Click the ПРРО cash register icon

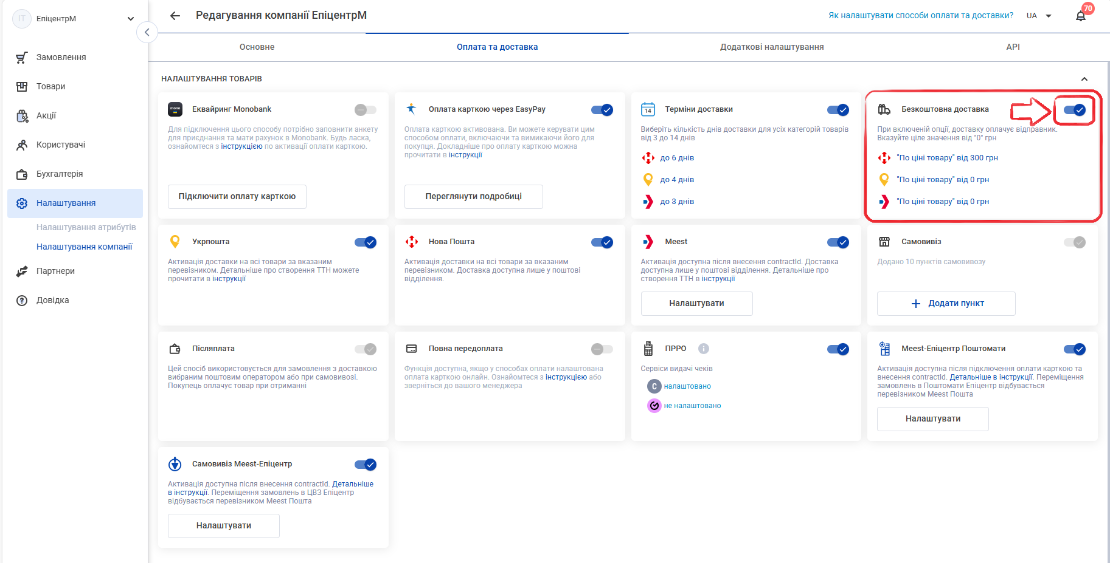pyautogui.click(x=647, y=349)
